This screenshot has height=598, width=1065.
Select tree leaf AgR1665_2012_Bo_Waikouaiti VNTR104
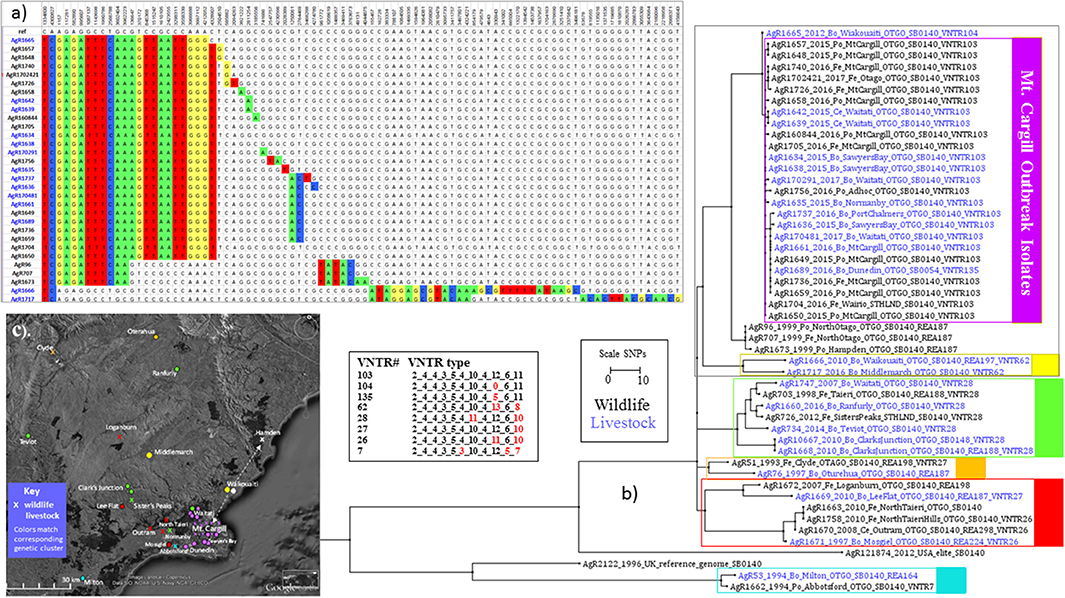click(872, 33)
